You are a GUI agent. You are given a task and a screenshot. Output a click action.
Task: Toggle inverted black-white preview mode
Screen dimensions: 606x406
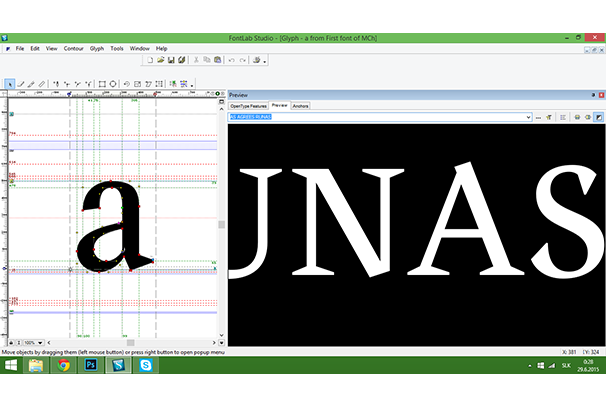(x=598, y=117)
